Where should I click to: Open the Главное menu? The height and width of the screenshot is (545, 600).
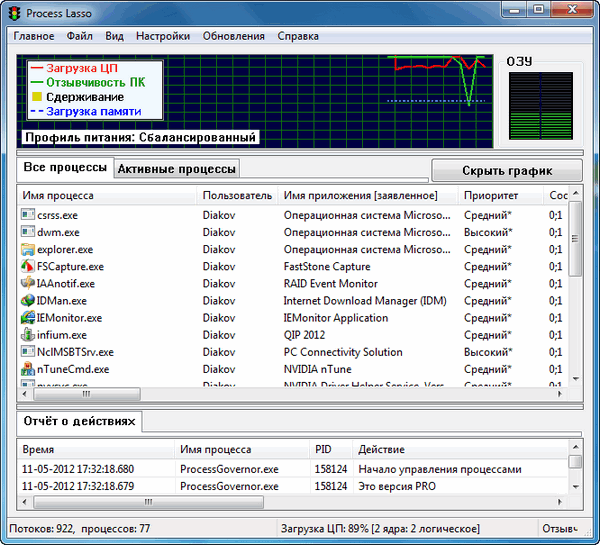coord(34,36)
